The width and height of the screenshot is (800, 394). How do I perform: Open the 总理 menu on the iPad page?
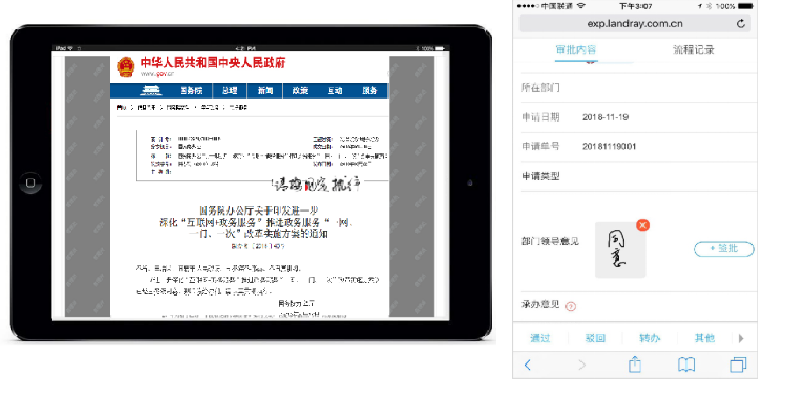click(230, 91)
